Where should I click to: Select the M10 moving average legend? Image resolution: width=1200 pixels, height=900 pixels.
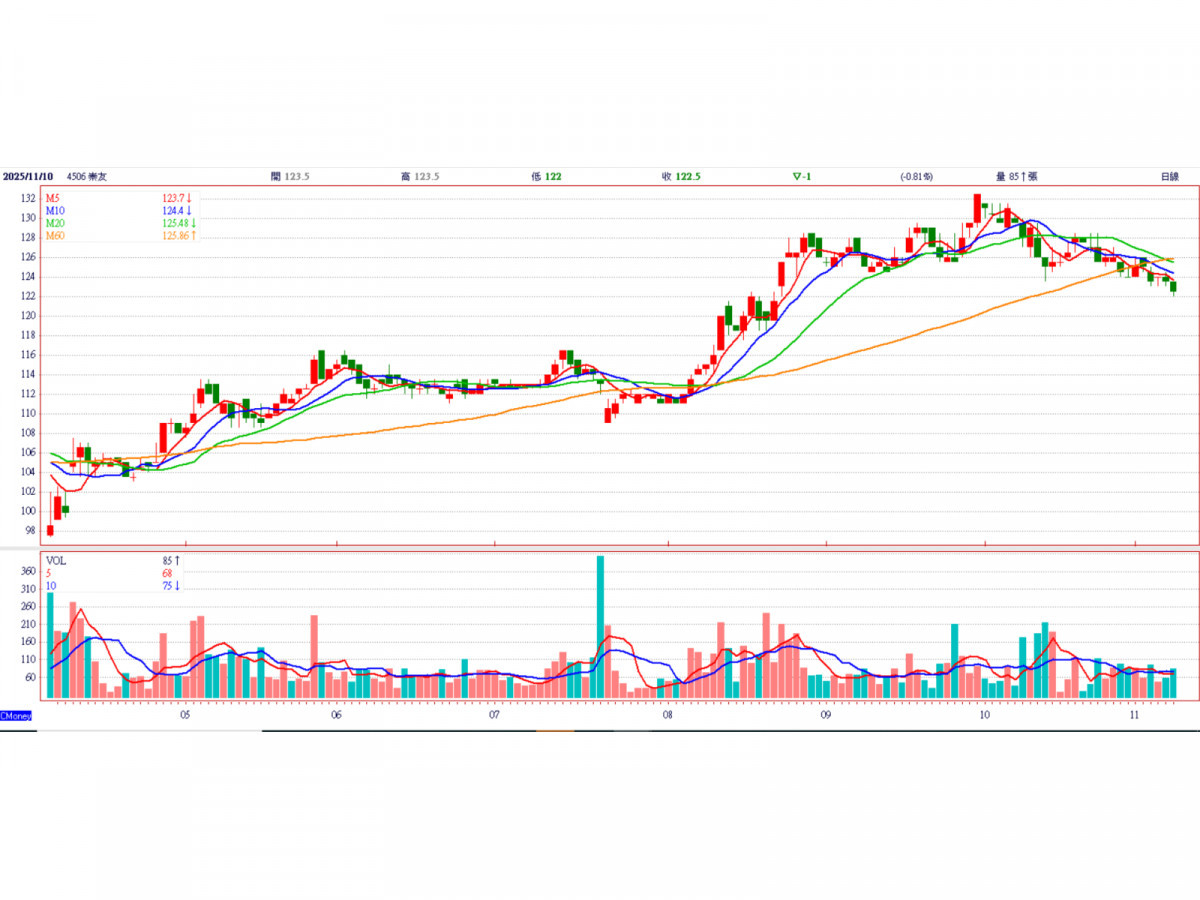55,210
